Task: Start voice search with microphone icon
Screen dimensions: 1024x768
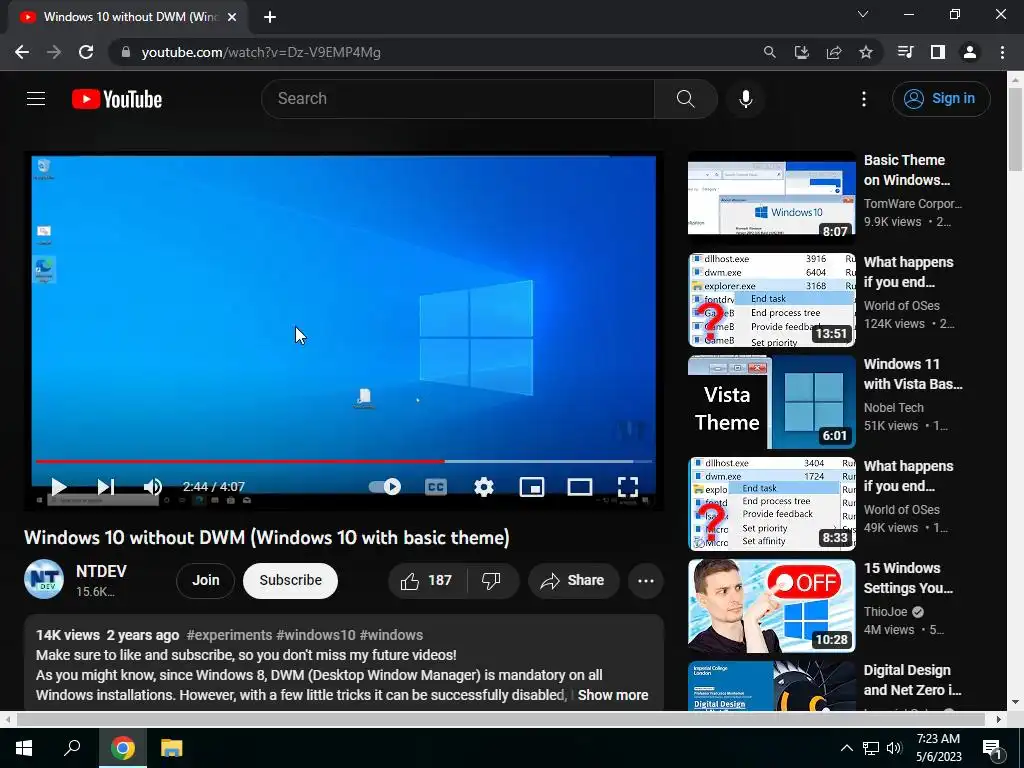Action: (745, 99)
